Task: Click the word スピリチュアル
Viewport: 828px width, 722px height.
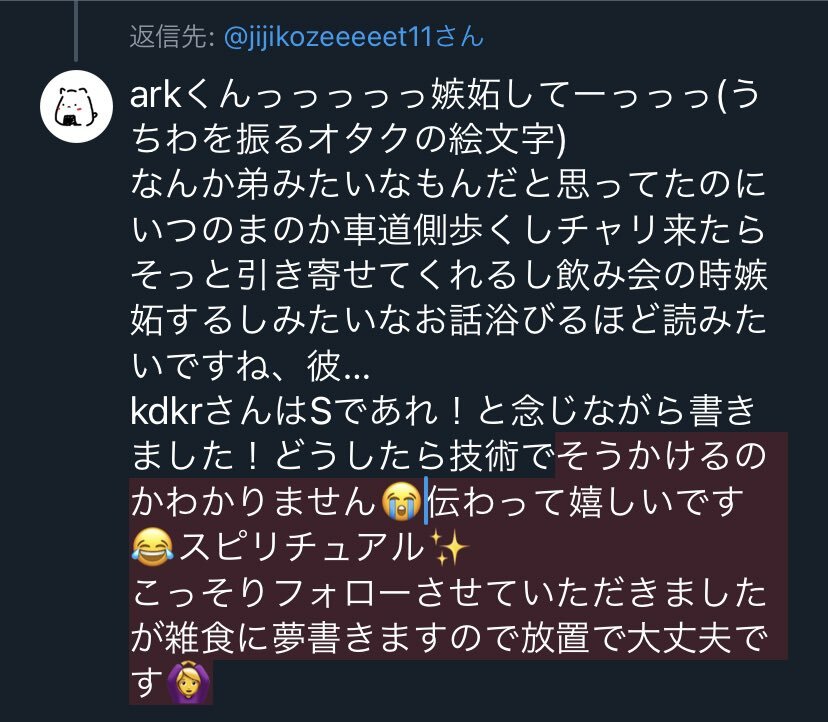Action: (x=302, y=546)
